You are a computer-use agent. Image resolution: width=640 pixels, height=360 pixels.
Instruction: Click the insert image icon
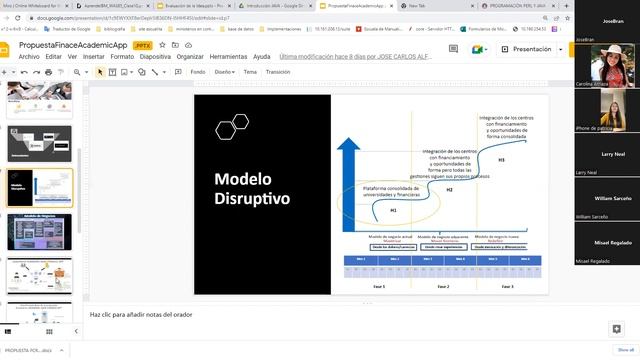tap(124, 72)
